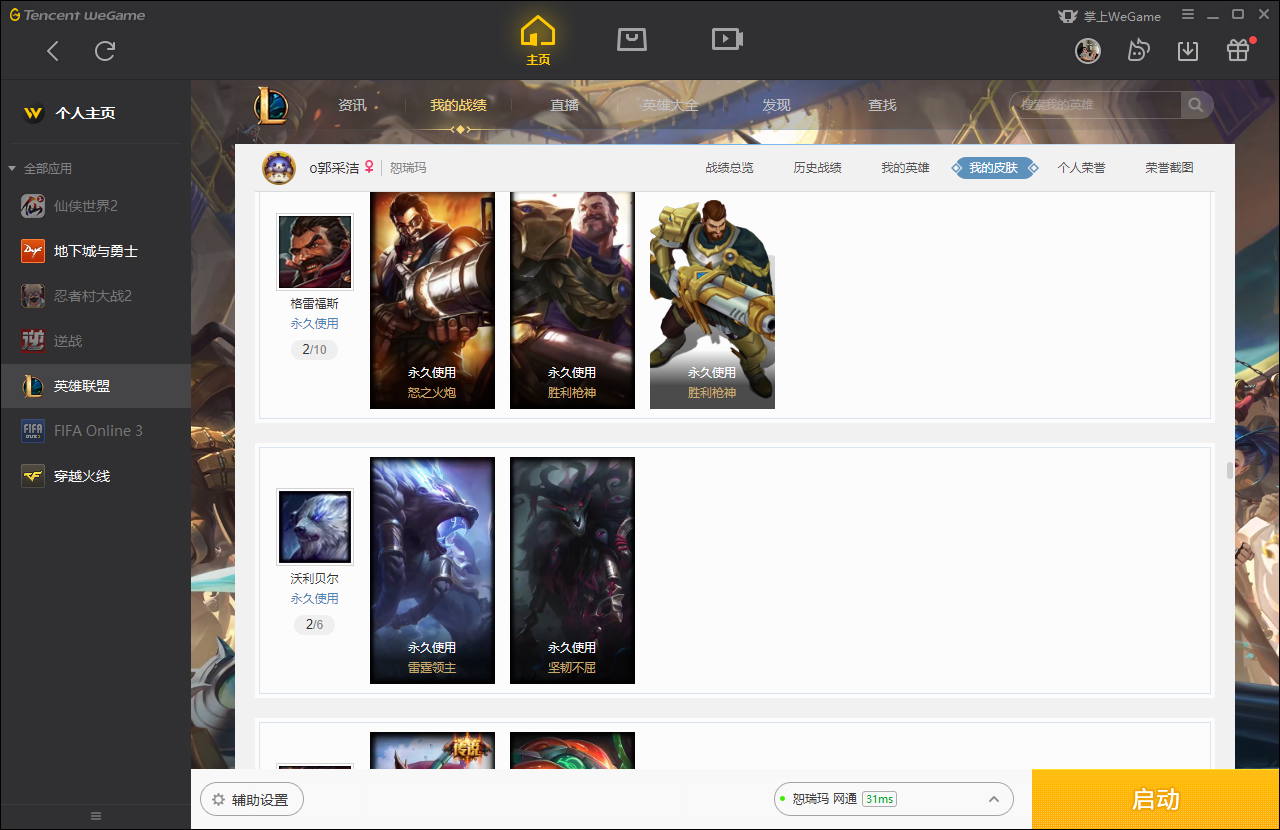The height and width of the screenshot is (830, 1280).
Task: Select 穿越火线 in sidebar
Action: pos(95,476)
